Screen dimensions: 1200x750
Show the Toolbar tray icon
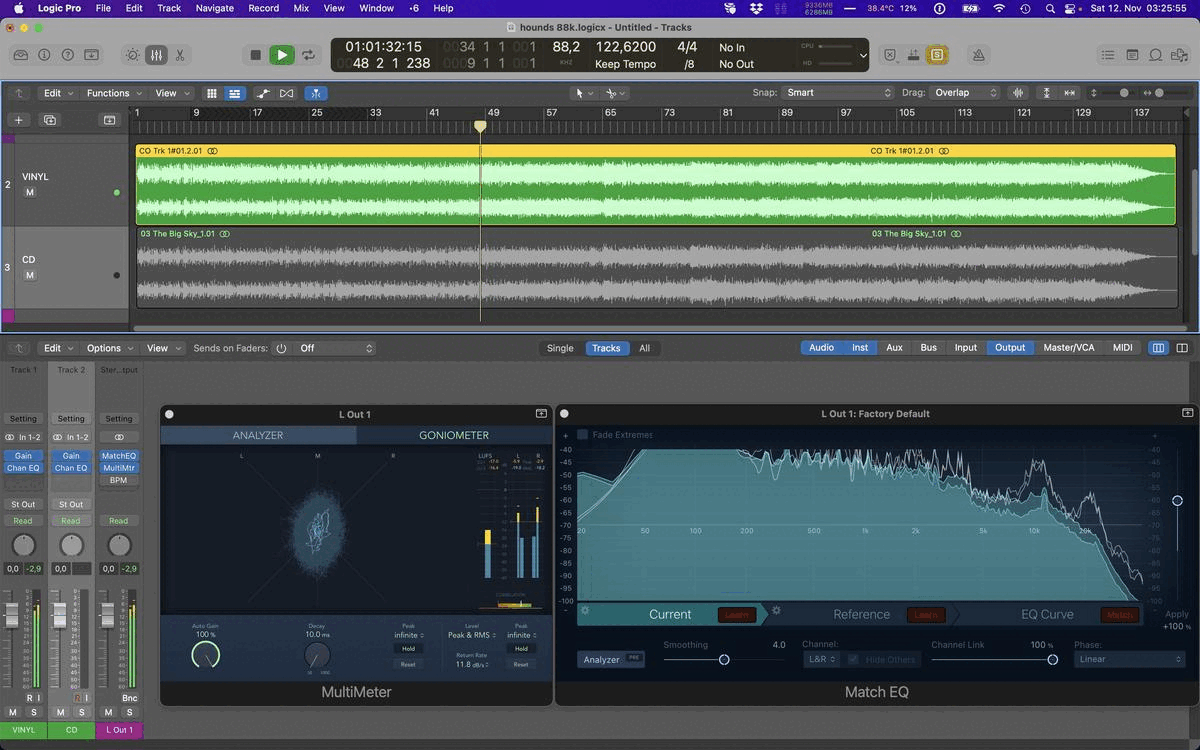(92, 55)
